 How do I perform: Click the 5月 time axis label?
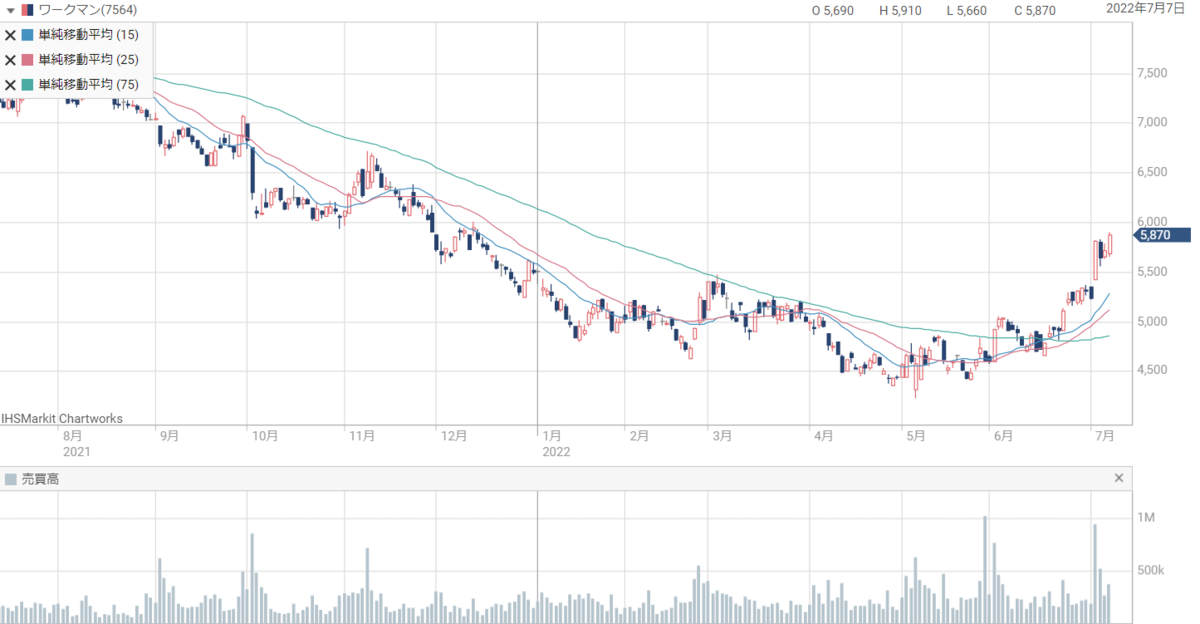pyautogui.click(x=914, y=436)
